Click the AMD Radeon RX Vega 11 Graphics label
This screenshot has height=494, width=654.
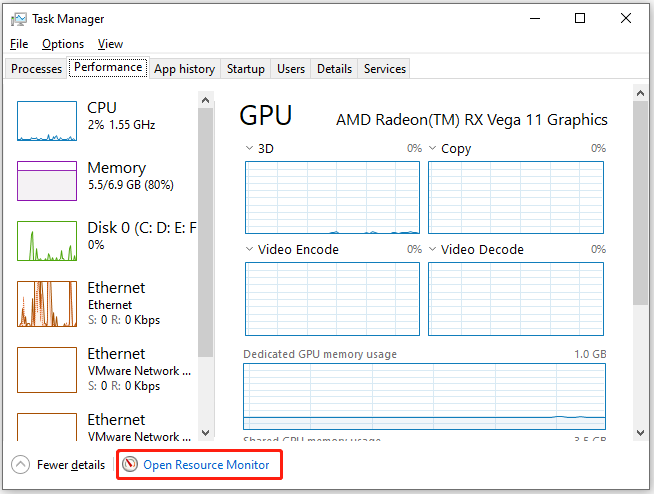472,120
